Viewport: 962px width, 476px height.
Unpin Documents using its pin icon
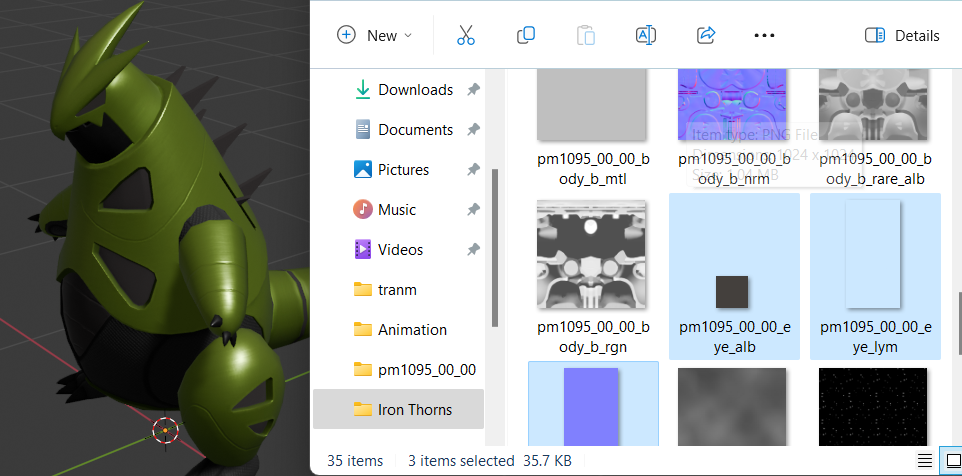473,129
